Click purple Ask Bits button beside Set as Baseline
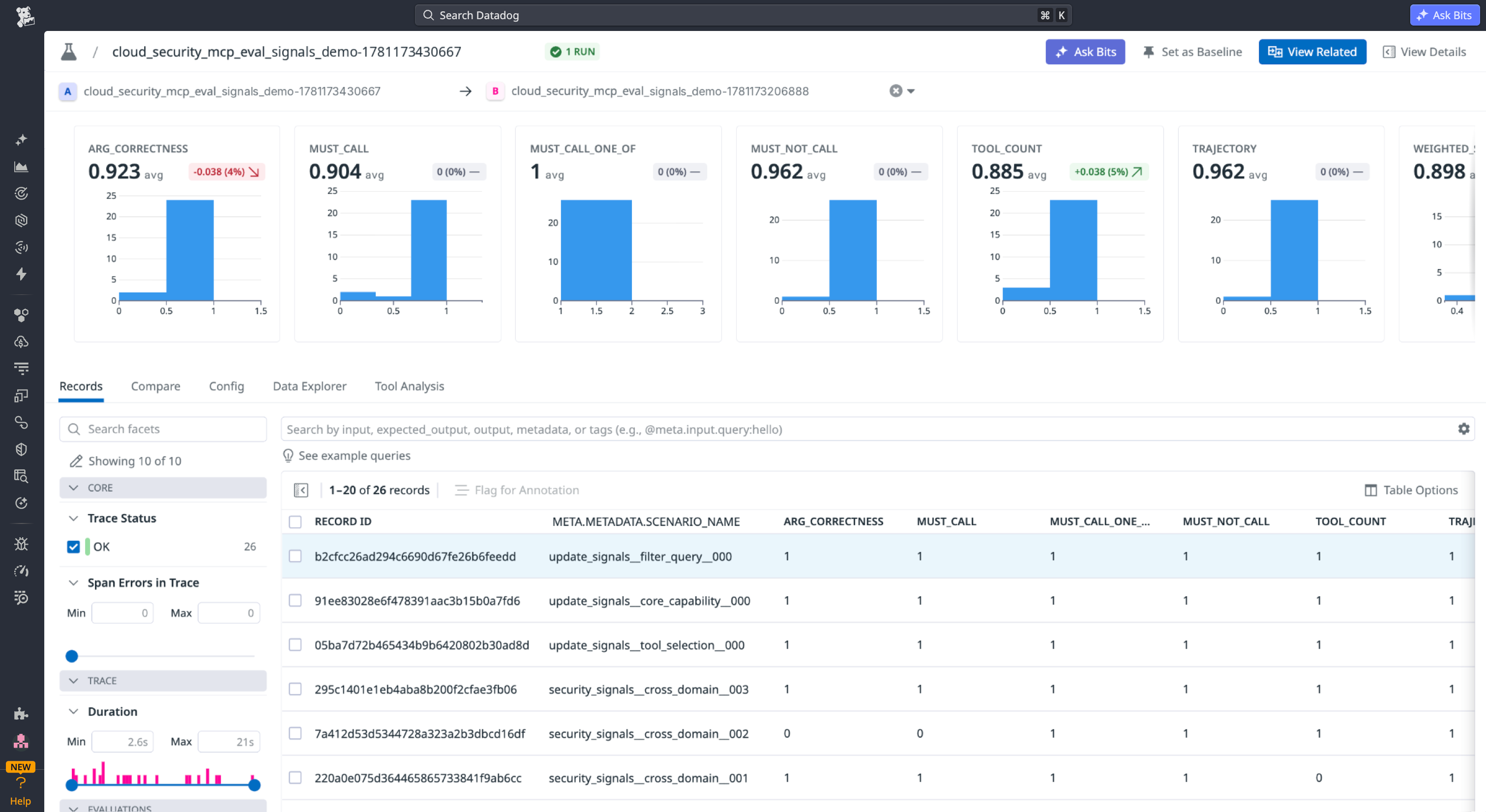This screenshot has height=812, width=1486. pos(1085,52)
